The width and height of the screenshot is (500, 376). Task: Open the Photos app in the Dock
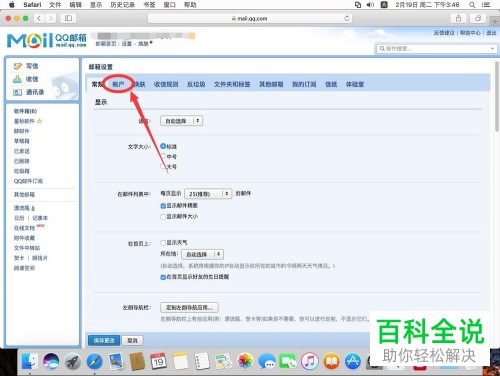pos(246,361)
